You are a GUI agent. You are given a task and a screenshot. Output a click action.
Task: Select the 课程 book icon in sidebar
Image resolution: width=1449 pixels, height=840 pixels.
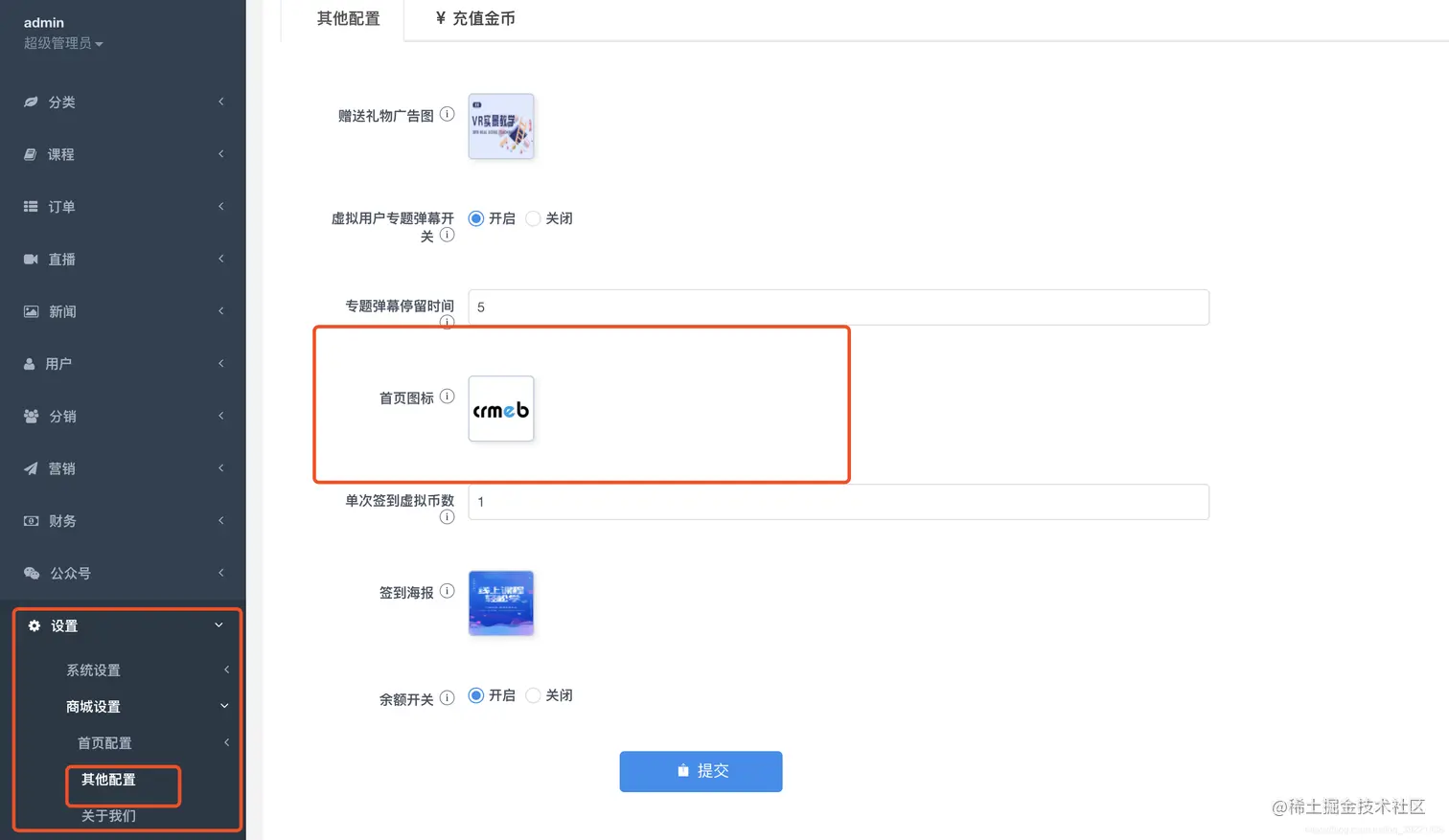click(x=30, y=154)
